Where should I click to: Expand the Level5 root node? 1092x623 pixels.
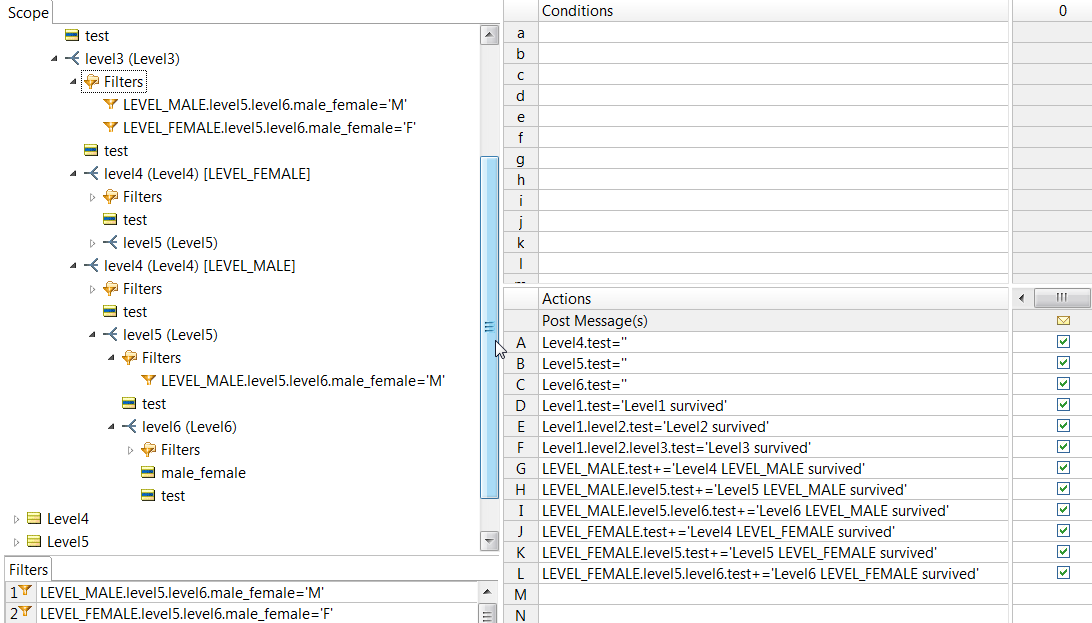pyautogui.click(x=17, y=542)
